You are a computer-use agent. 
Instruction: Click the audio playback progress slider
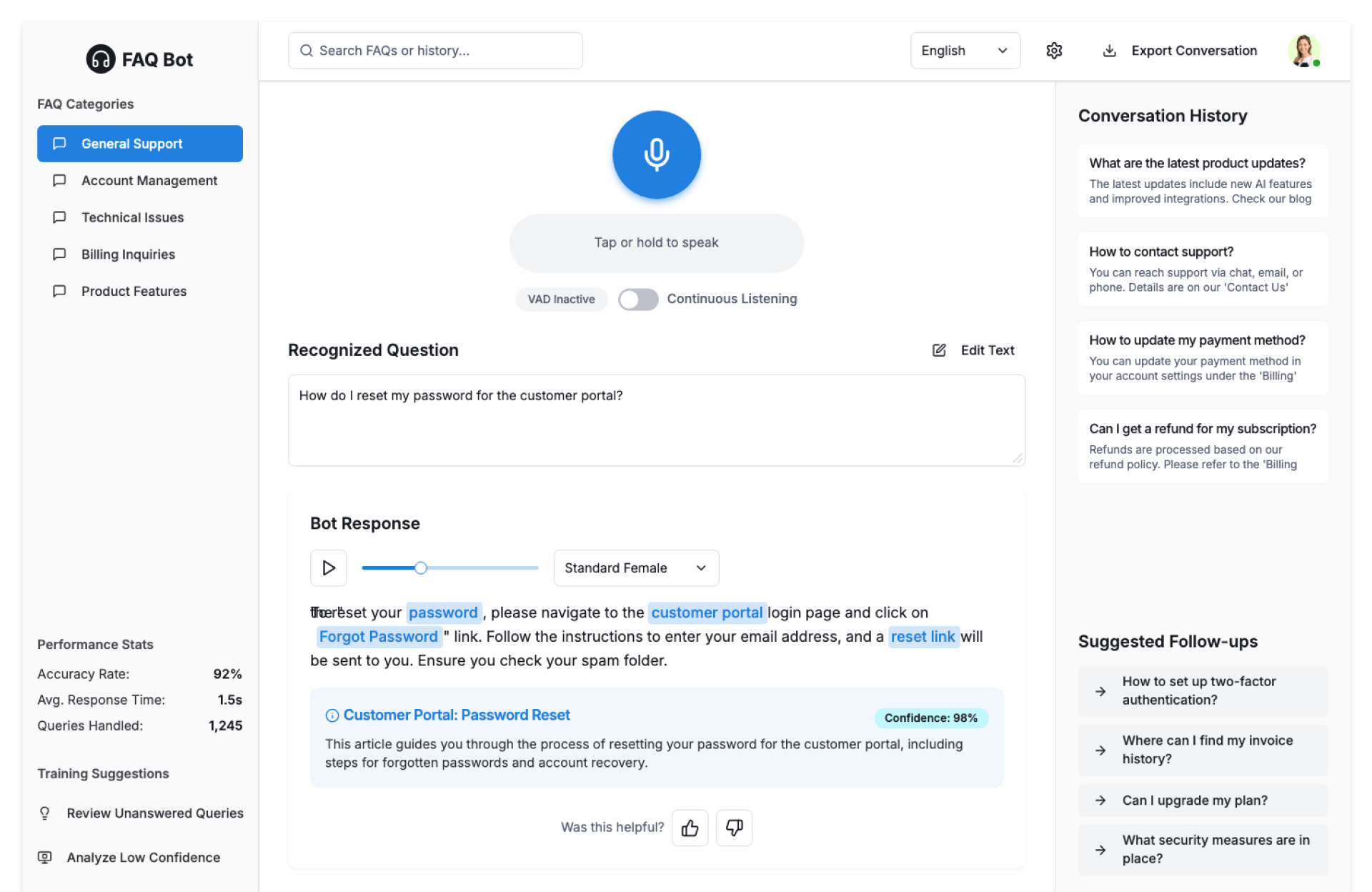[x=449, y=568]
